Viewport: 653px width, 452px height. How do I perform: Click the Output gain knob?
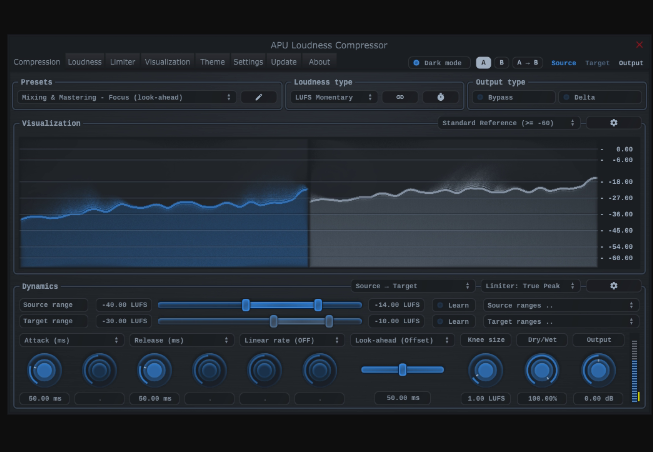tap(598, 370)
